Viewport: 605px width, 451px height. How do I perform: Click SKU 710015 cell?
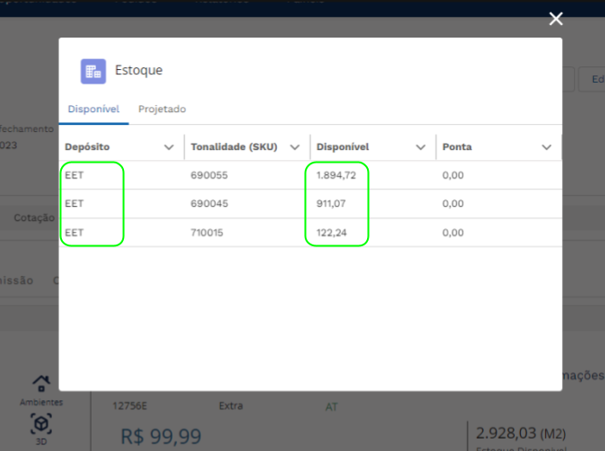[x=209, y=232]
